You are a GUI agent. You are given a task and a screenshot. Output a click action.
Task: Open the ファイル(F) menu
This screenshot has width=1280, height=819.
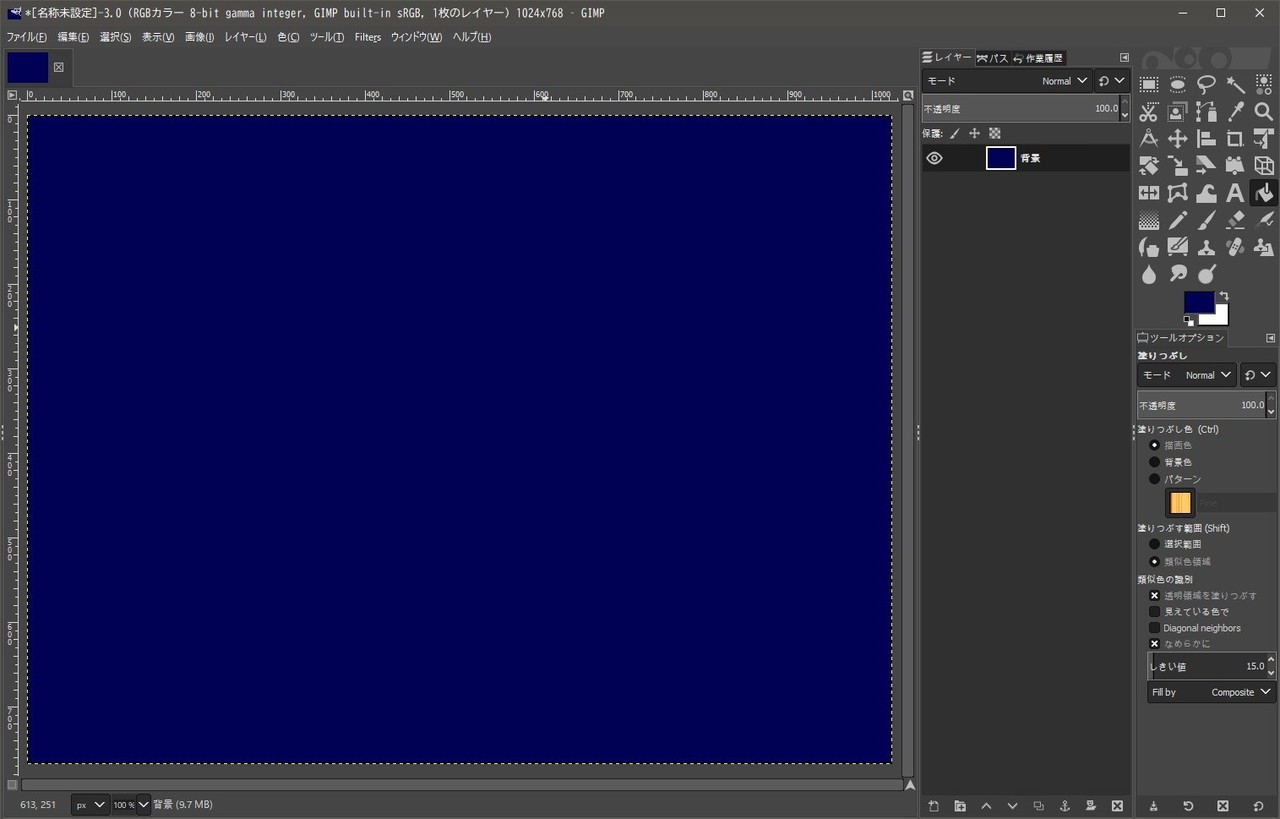click(x=27, y=37)
